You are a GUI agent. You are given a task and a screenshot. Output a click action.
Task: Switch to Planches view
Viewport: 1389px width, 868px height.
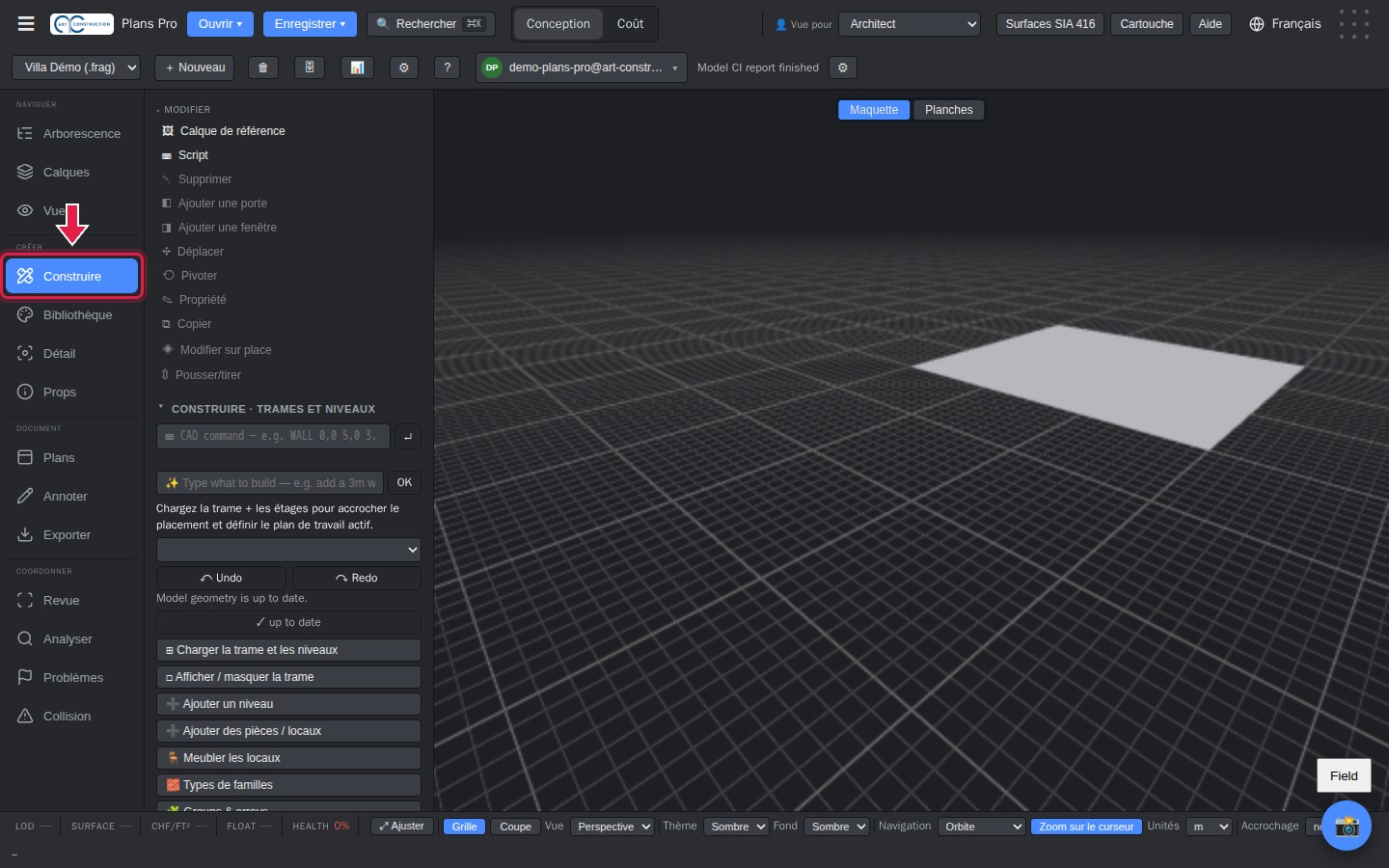[949, 110]
